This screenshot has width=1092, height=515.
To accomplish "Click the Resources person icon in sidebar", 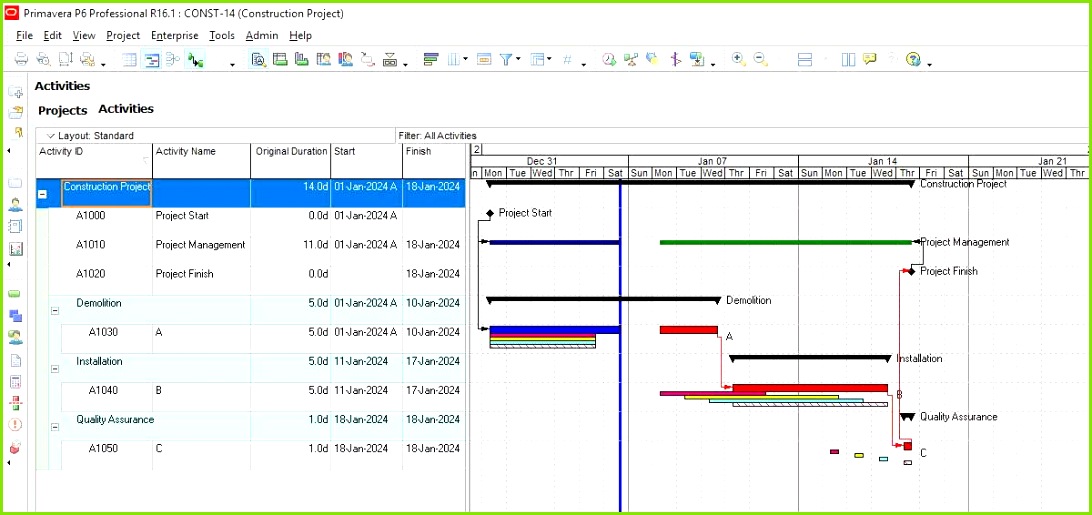I will pos(15,205).
